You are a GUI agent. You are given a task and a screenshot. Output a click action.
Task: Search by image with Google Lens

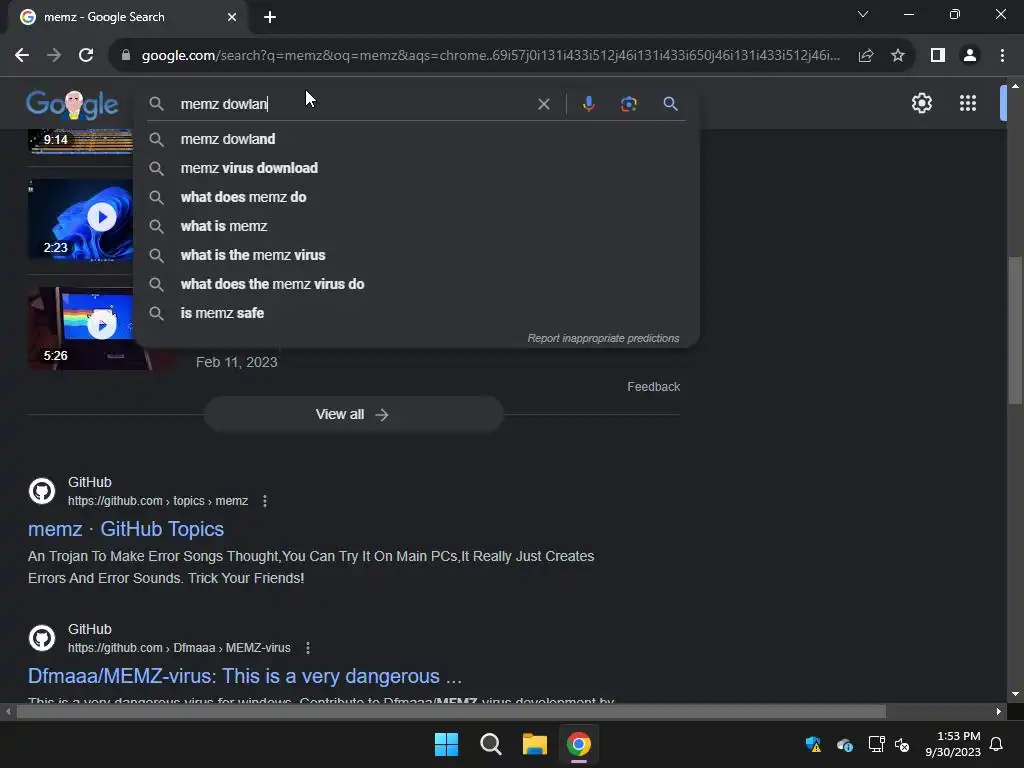tap(628, 104)
